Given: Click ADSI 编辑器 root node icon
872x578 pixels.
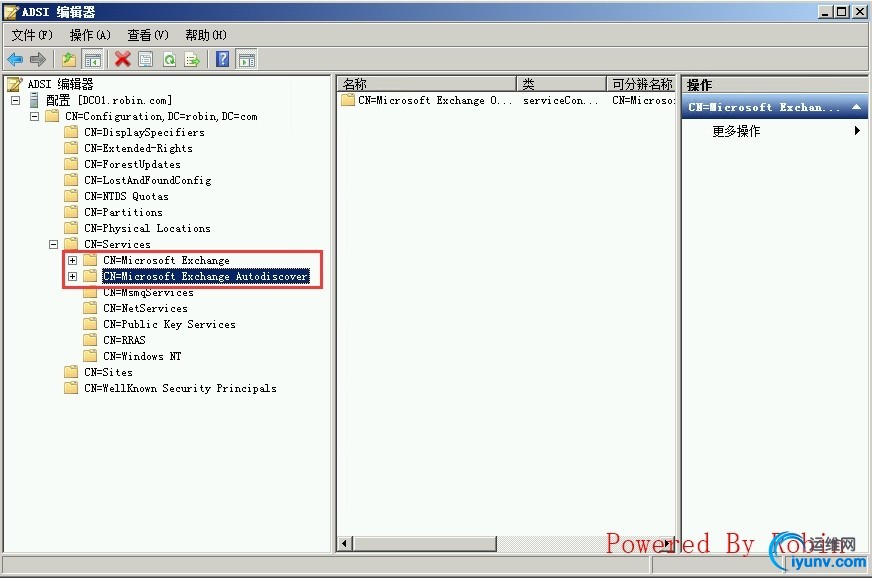Looking at the screenshot, I should point(15,85).
